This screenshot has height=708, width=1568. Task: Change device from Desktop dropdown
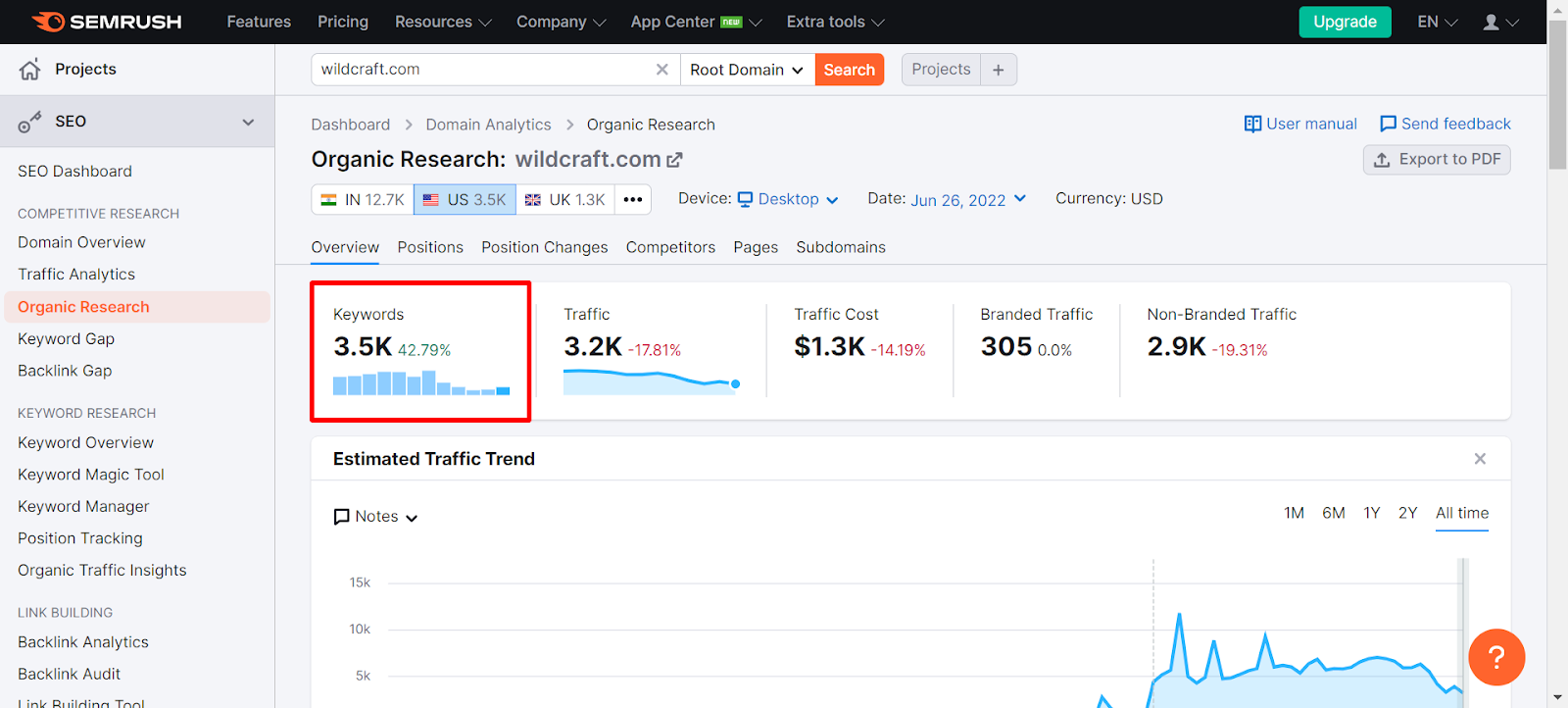788,199
